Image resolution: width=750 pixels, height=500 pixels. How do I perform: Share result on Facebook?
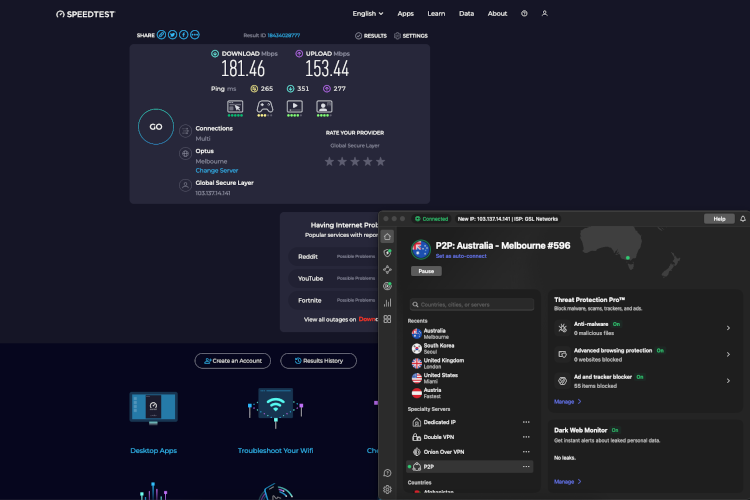point(184,35)
